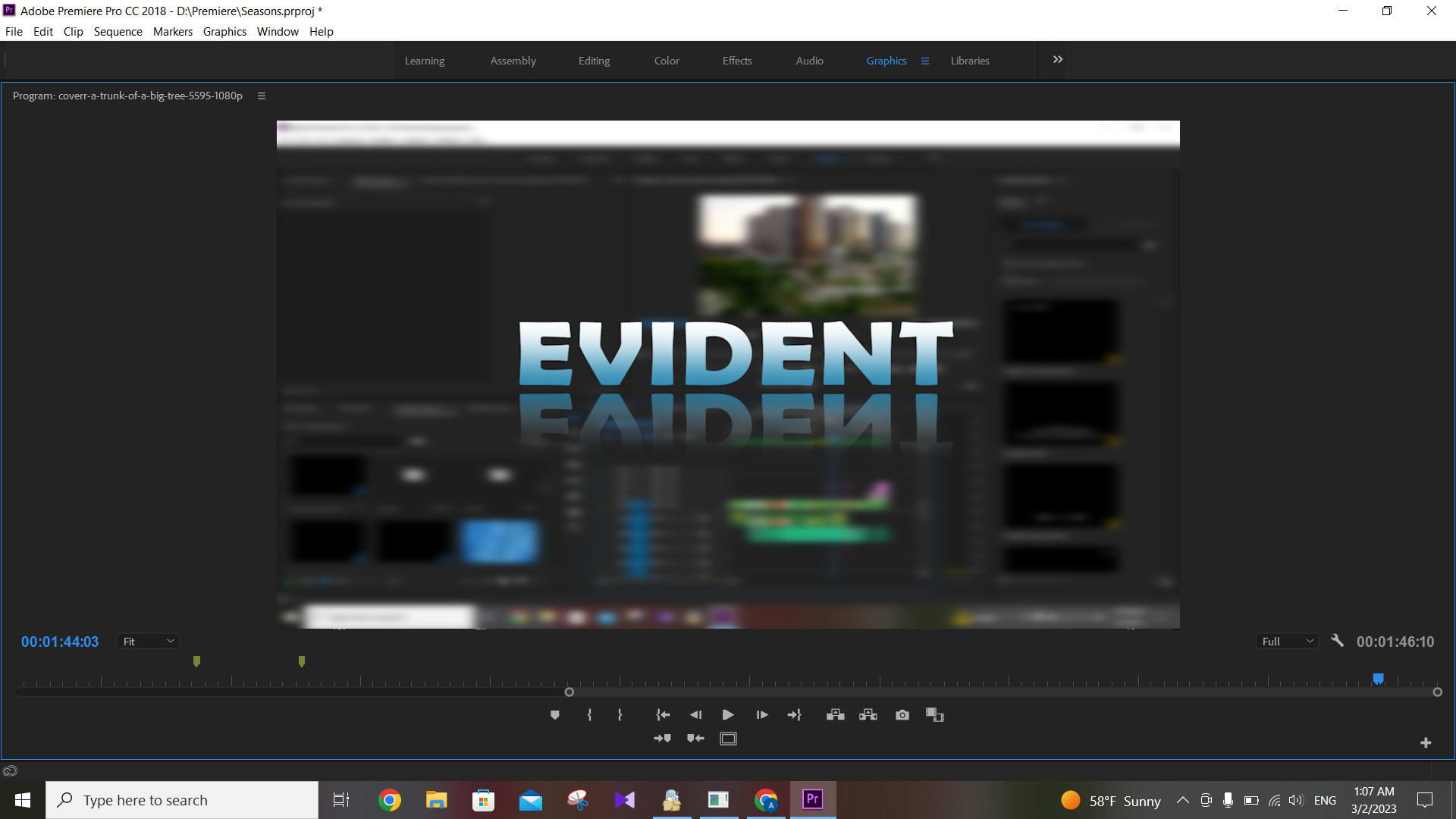The height and width of the screenshot is (819, 1456).
Task: Expand the workspace overflow chevrons
Action: (x=1058, y=60)
